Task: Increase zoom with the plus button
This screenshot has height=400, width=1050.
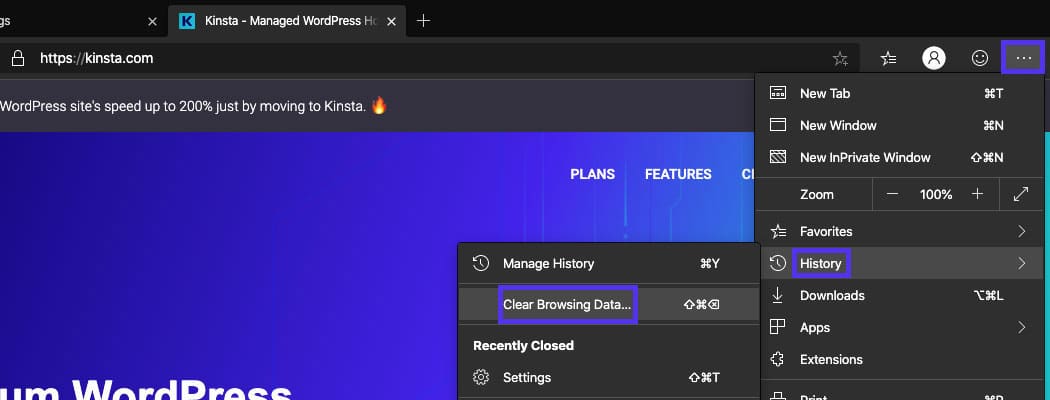Action: click(x=978, y=194)
